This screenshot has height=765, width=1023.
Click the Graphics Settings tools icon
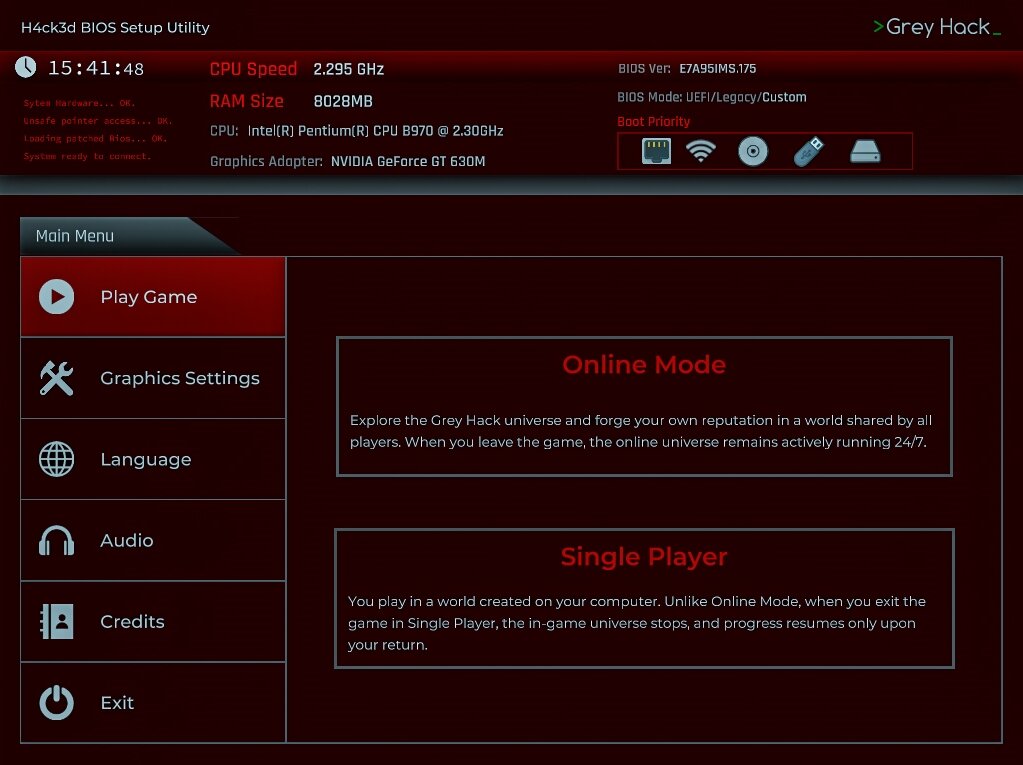pos(57,378)
